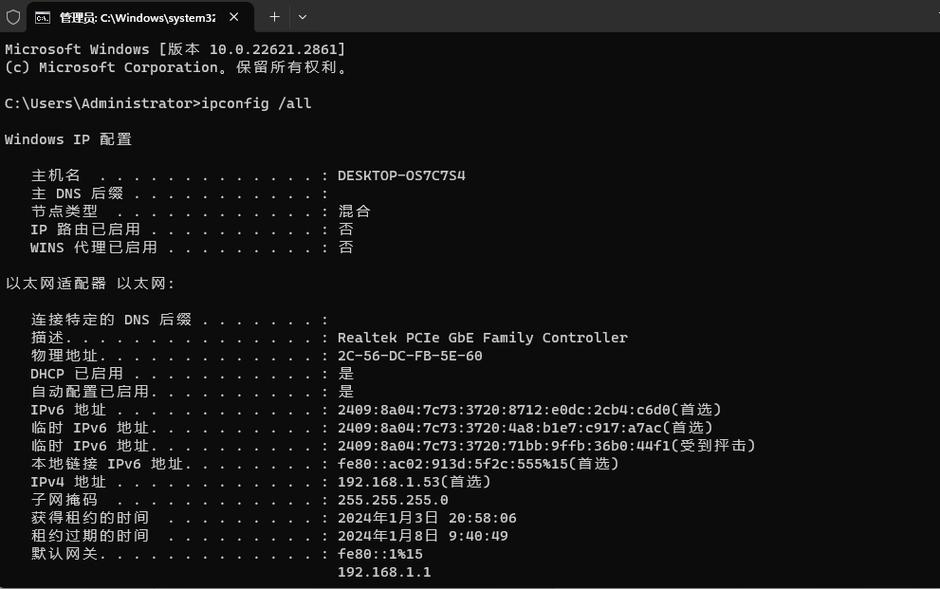The image size is (940, 589).
Task: Click the lease obtained time 20:58:06
Action: coord(482,518)
